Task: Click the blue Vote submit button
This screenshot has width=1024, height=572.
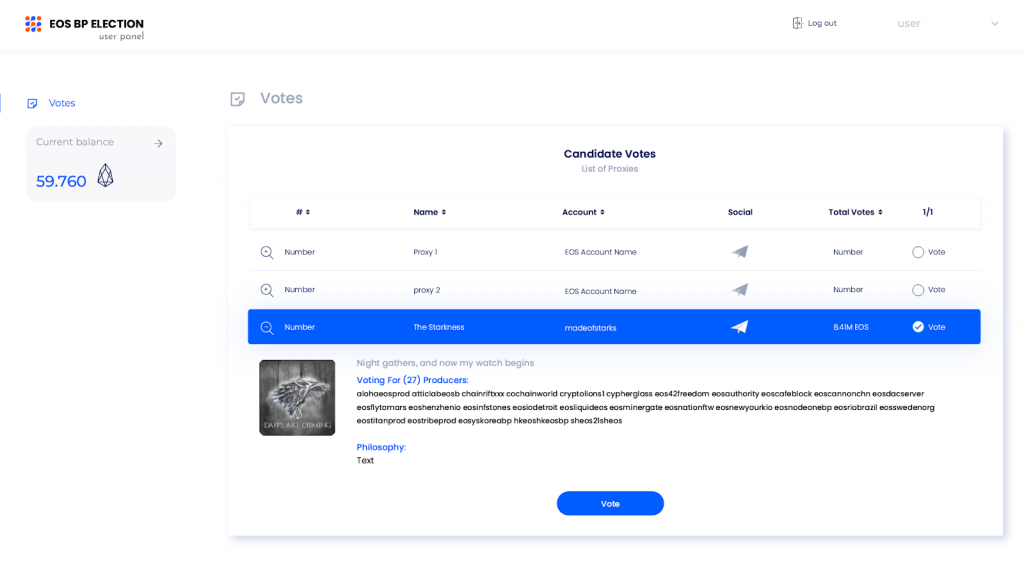Action: click(x=610, y=503)
